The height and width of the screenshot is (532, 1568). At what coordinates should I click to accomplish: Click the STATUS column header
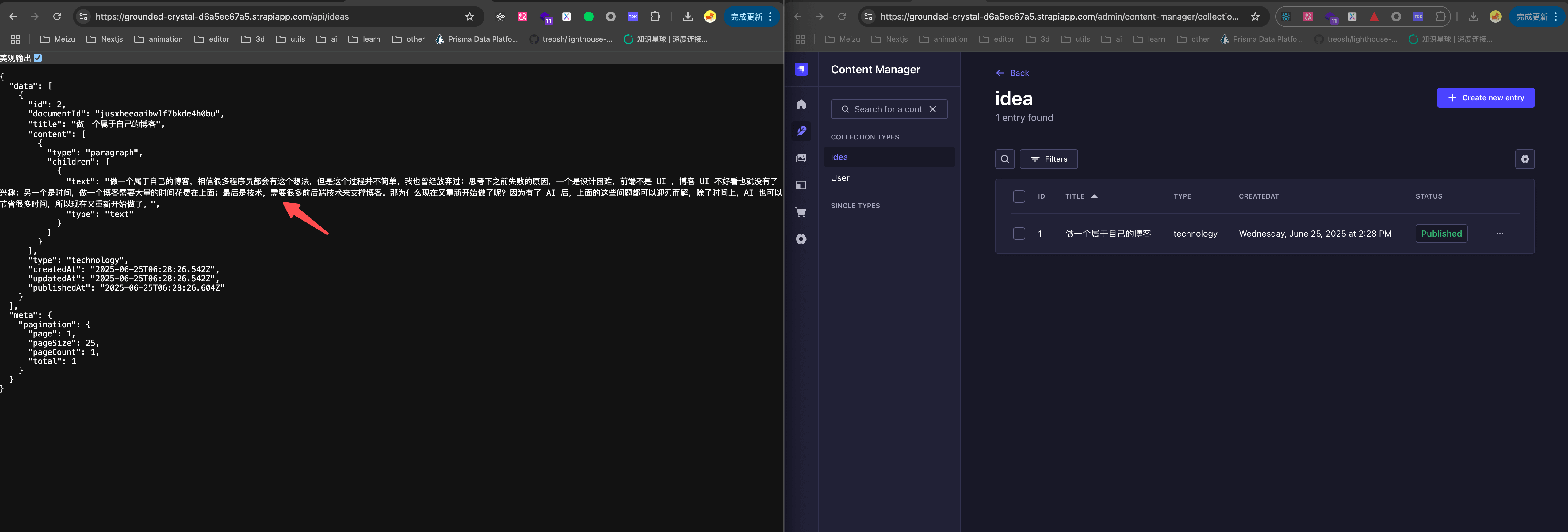[x=1428, y=196]
